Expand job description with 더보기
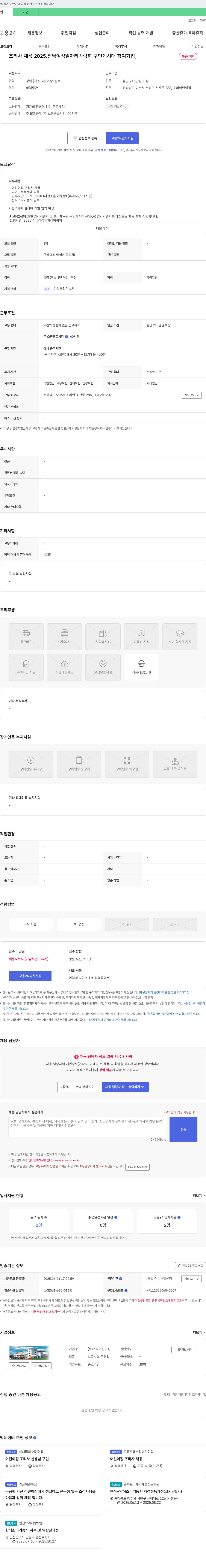The image size is (206, 1568). click(102, 228)
